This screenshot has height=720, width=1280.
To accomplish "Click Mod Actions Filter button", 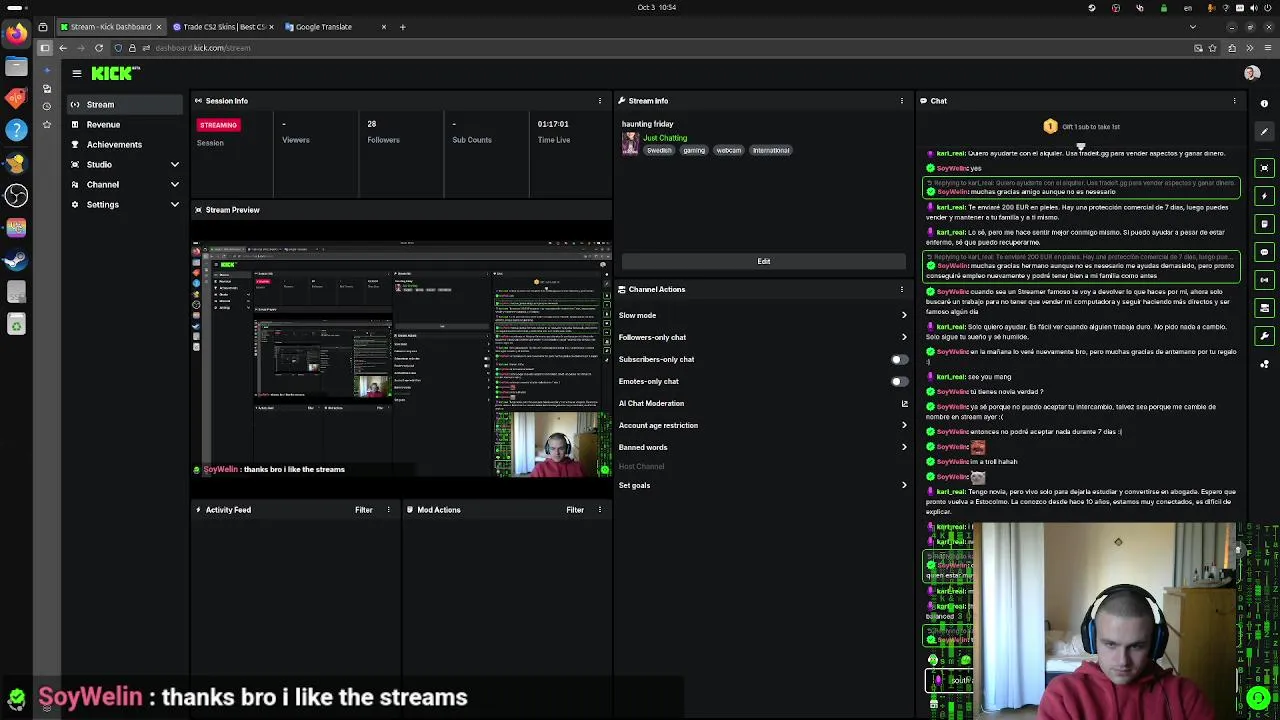I will point(575,510).
